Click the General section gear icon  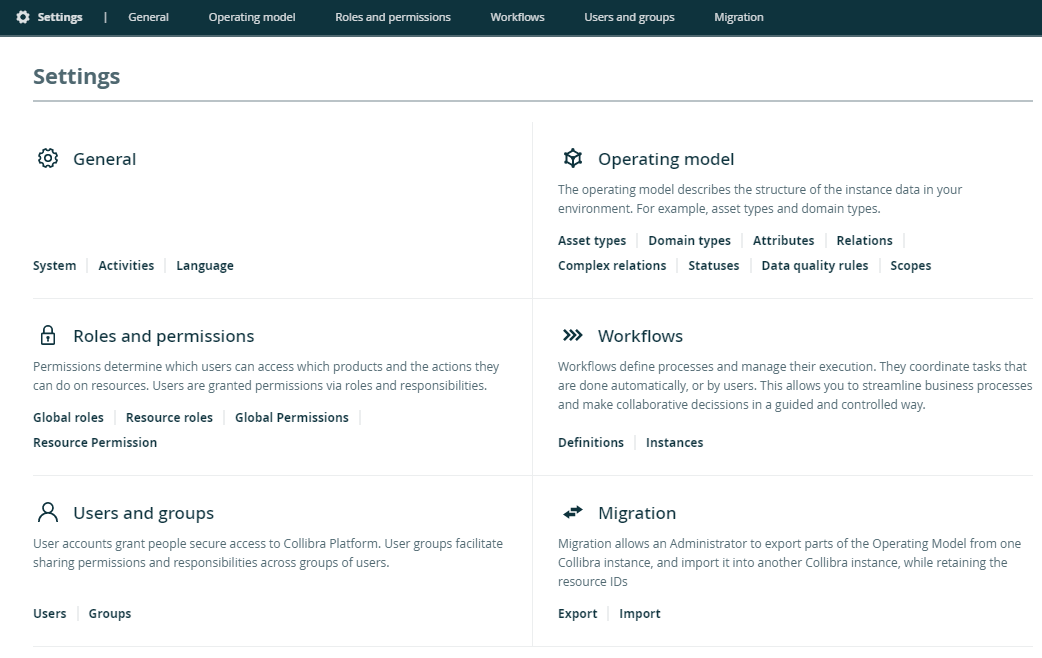click(47, 158)
